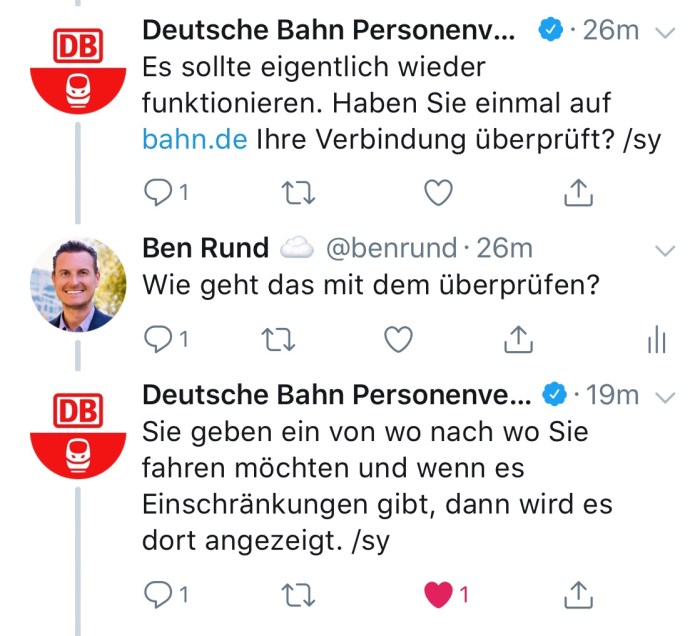Open options chevron on Ben Rund's tweet
Viewport: 700px width, 636px height.
pos(664,248)
